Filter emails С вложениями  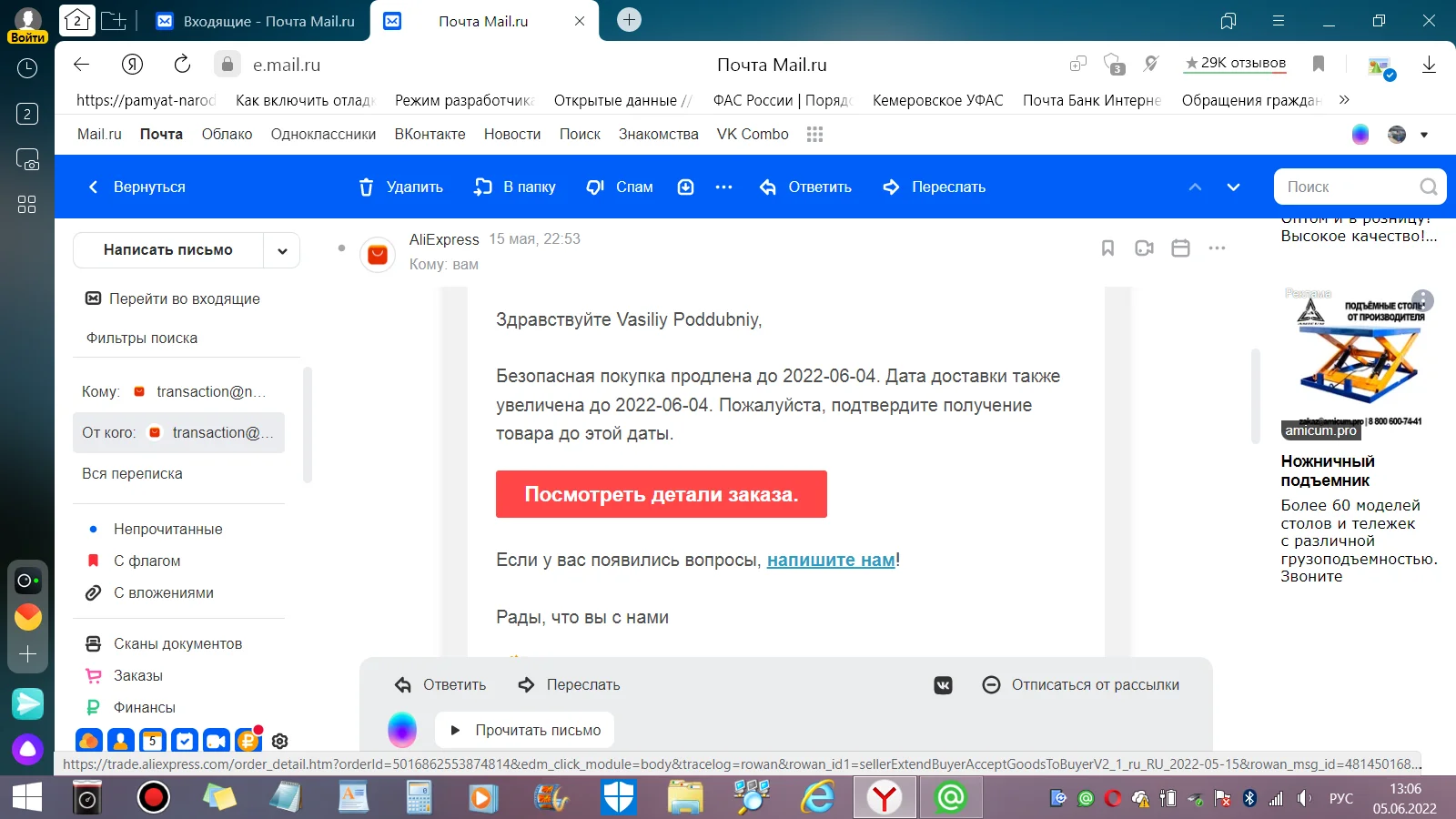pos(150,592)
